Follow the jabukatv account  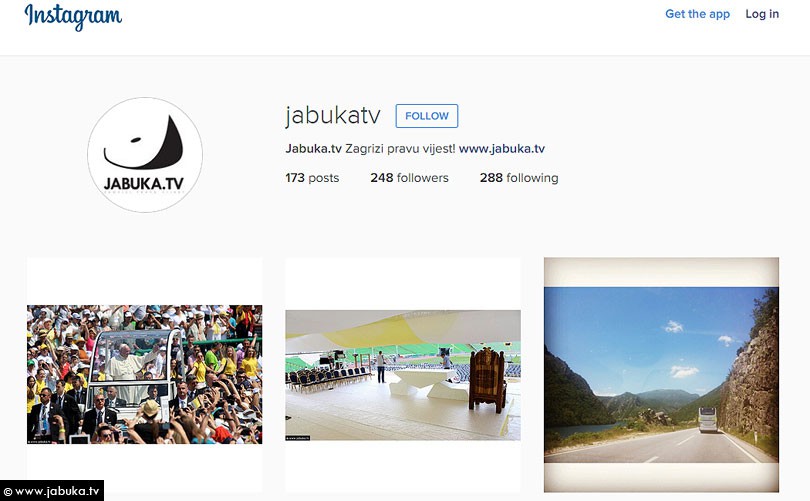[427, 116]
